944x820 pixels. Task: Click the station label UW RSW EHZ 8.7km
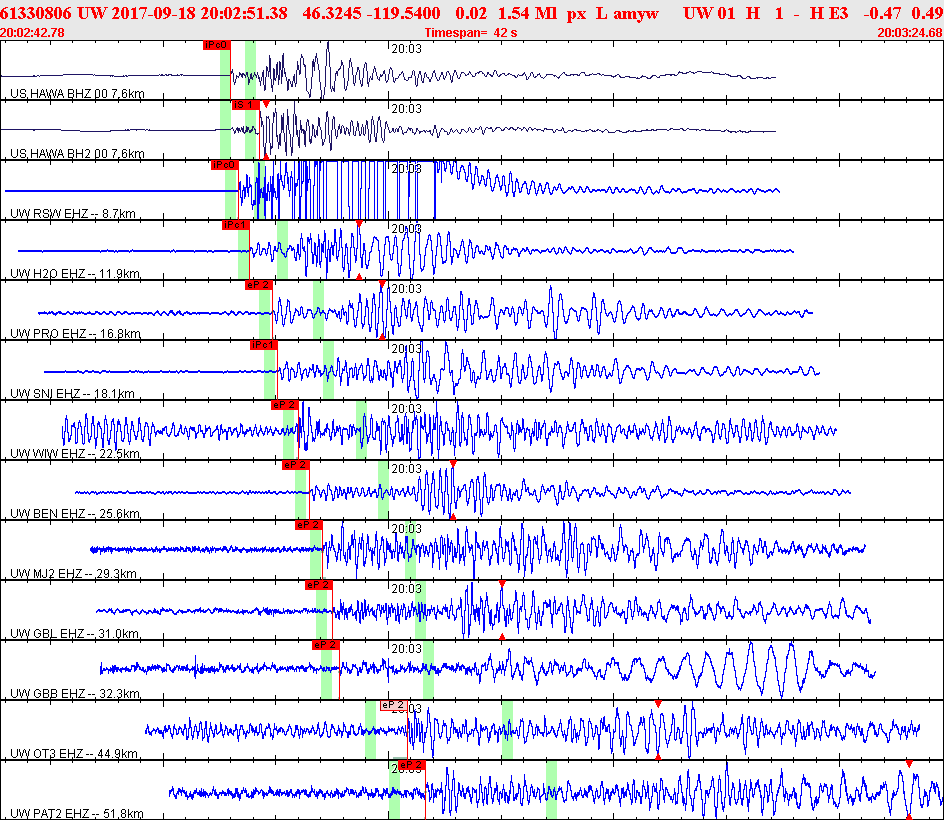click(73, 214)
